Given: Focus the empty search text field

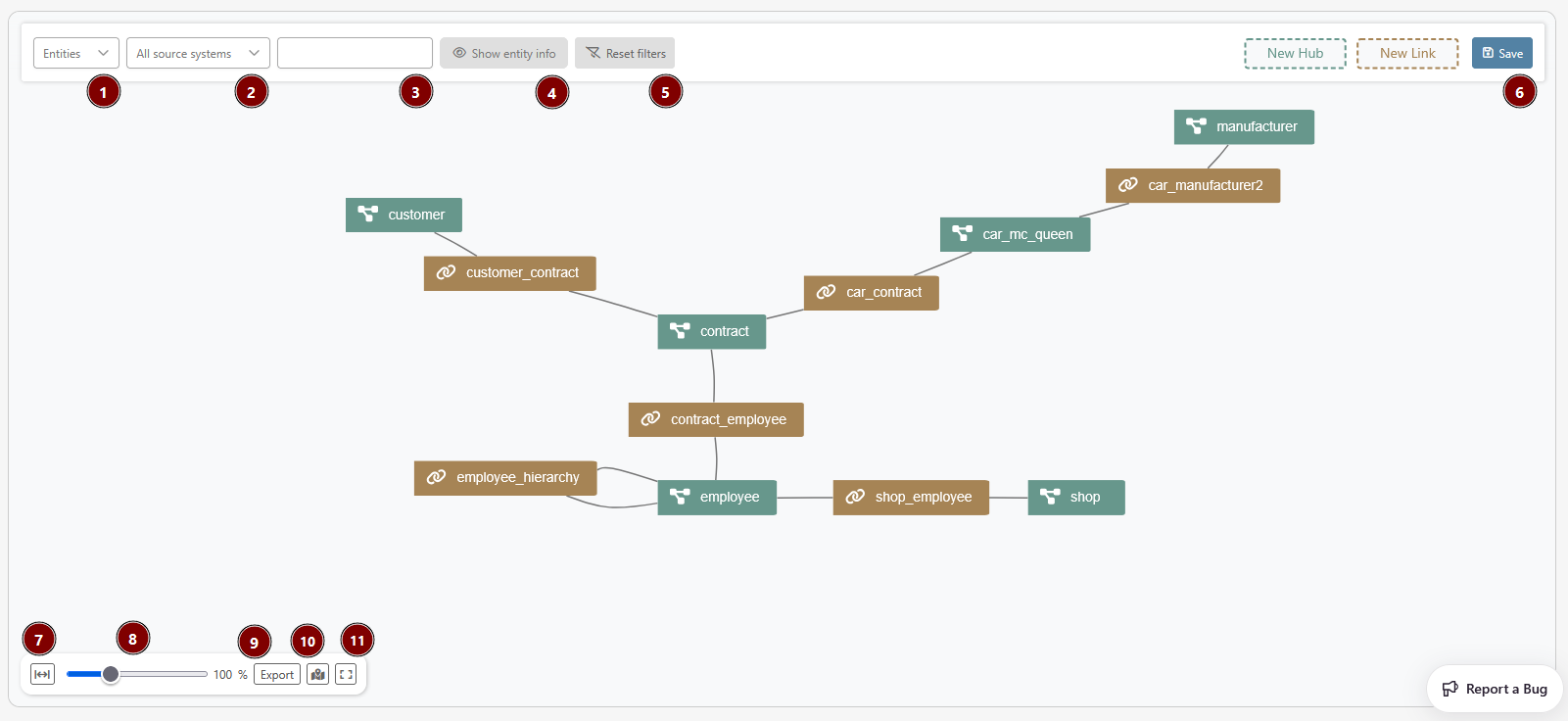Looking at the screenshot, I should click(x=355, y=53).
